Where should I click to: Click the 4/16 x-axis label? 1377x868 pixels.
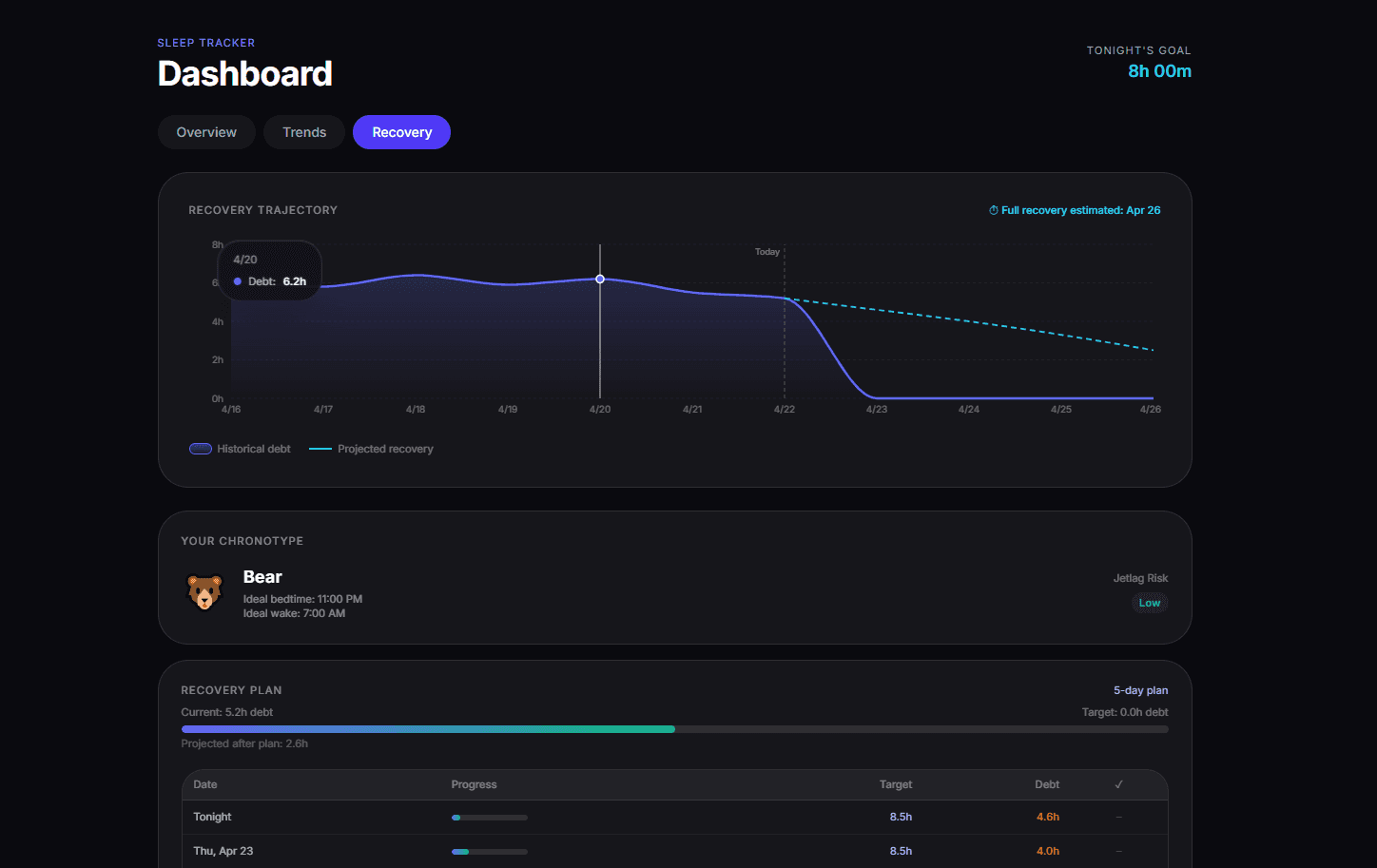tap(231, 410)
